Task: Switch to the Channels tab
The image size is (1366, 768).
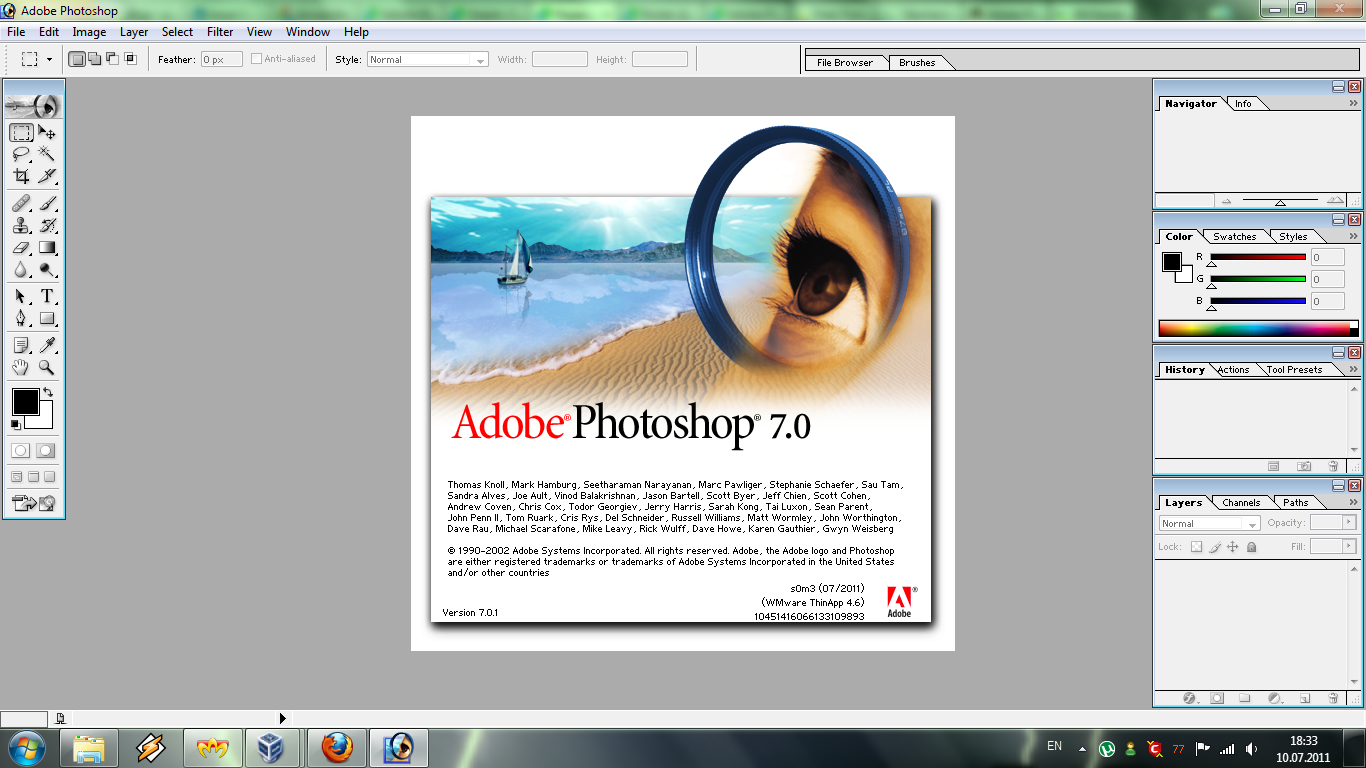Action: click(x=1241, y=503)
